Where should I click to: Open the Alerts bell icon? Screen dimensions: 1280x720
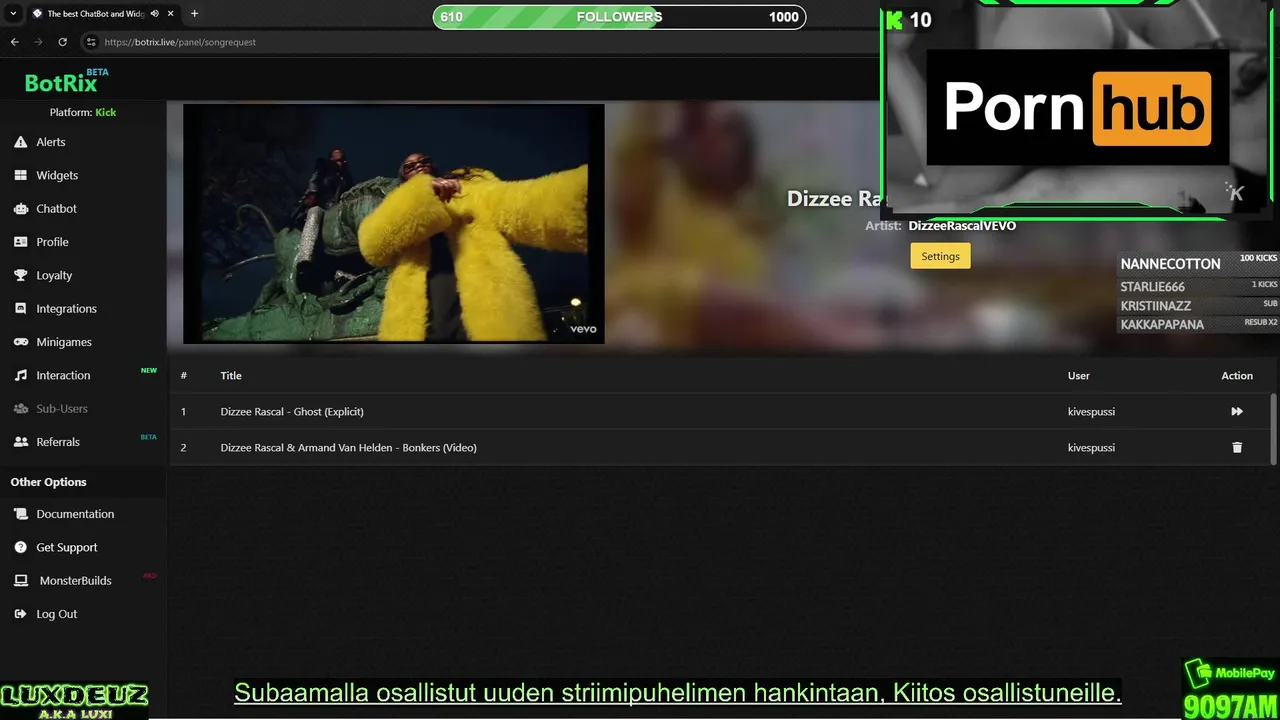pyautogui.click(x=20, y=142)
